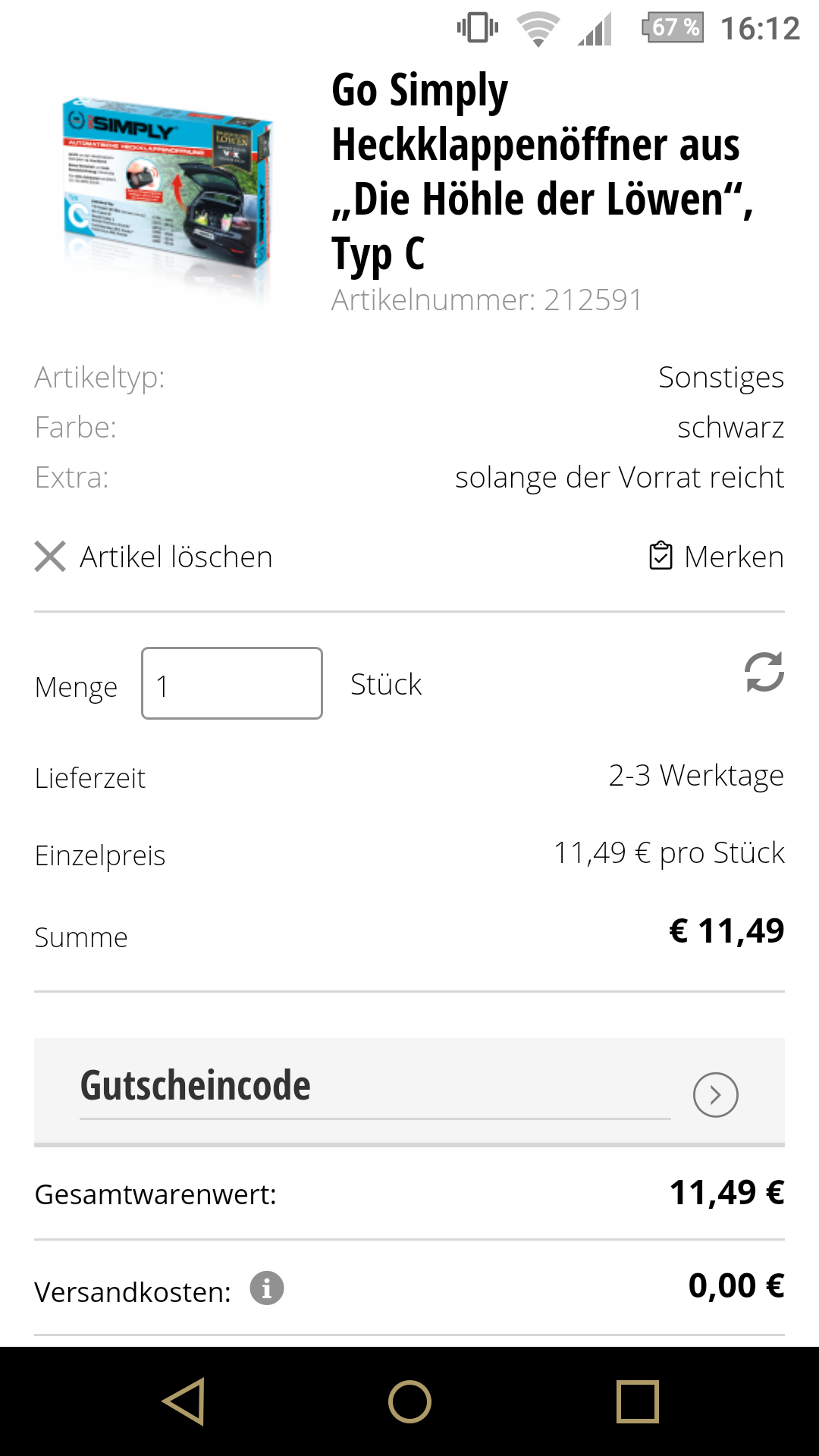The width and height of the screenshot is (819, 1456).
Task: Open the shipping costs info icon
Action: tap(267, 1288)
